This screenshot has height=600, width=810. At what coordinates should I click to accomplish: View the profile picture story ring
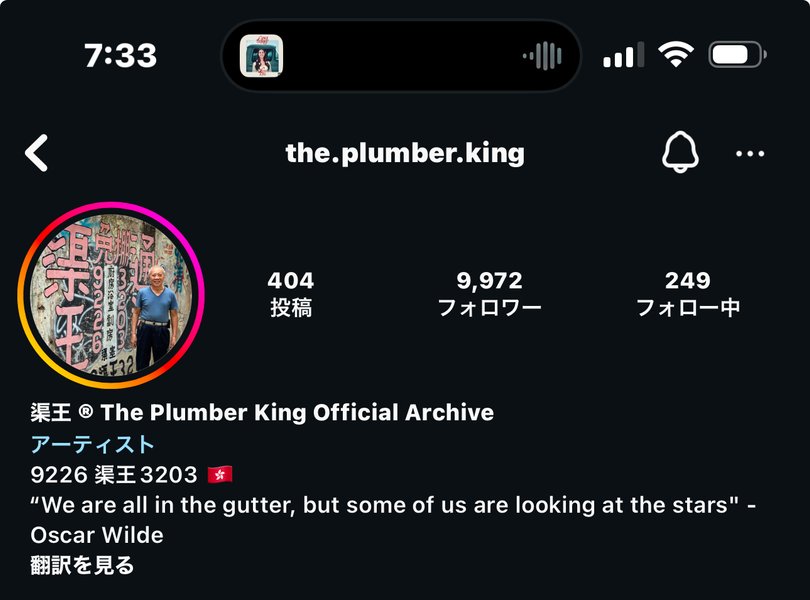click(111, 295)
